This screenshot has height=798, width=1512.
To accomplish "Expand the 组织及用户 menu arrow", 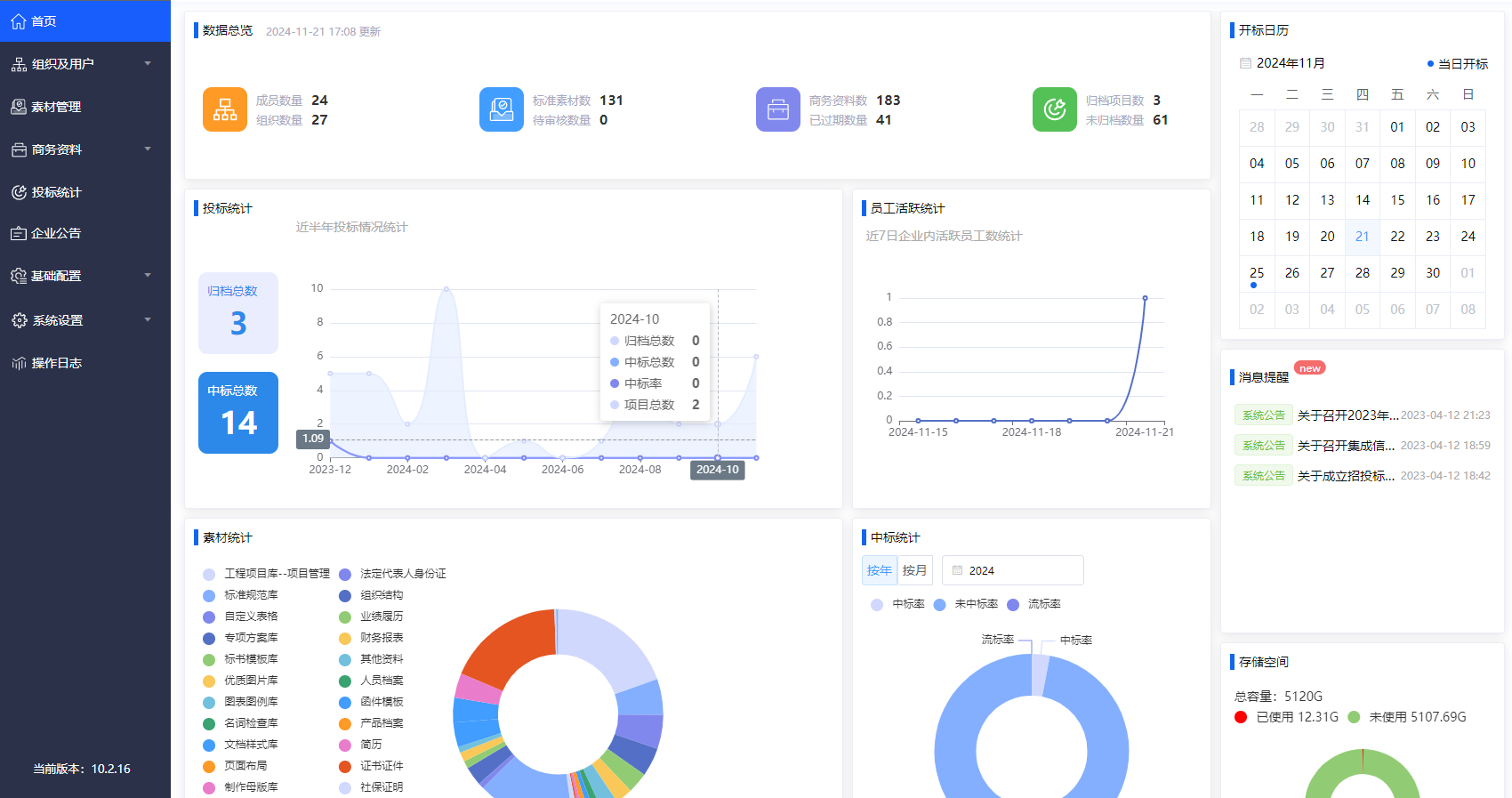I will [x=148, y=64].
